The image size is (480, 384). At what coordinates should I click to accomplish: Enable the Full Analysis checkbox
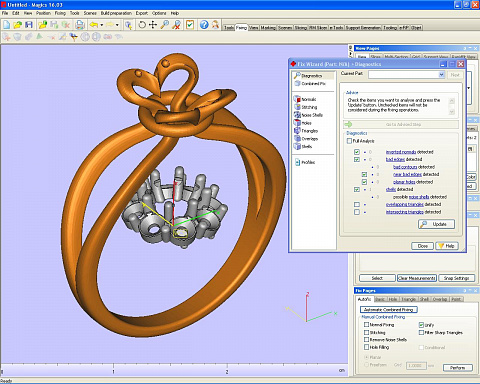coord(349,141)
